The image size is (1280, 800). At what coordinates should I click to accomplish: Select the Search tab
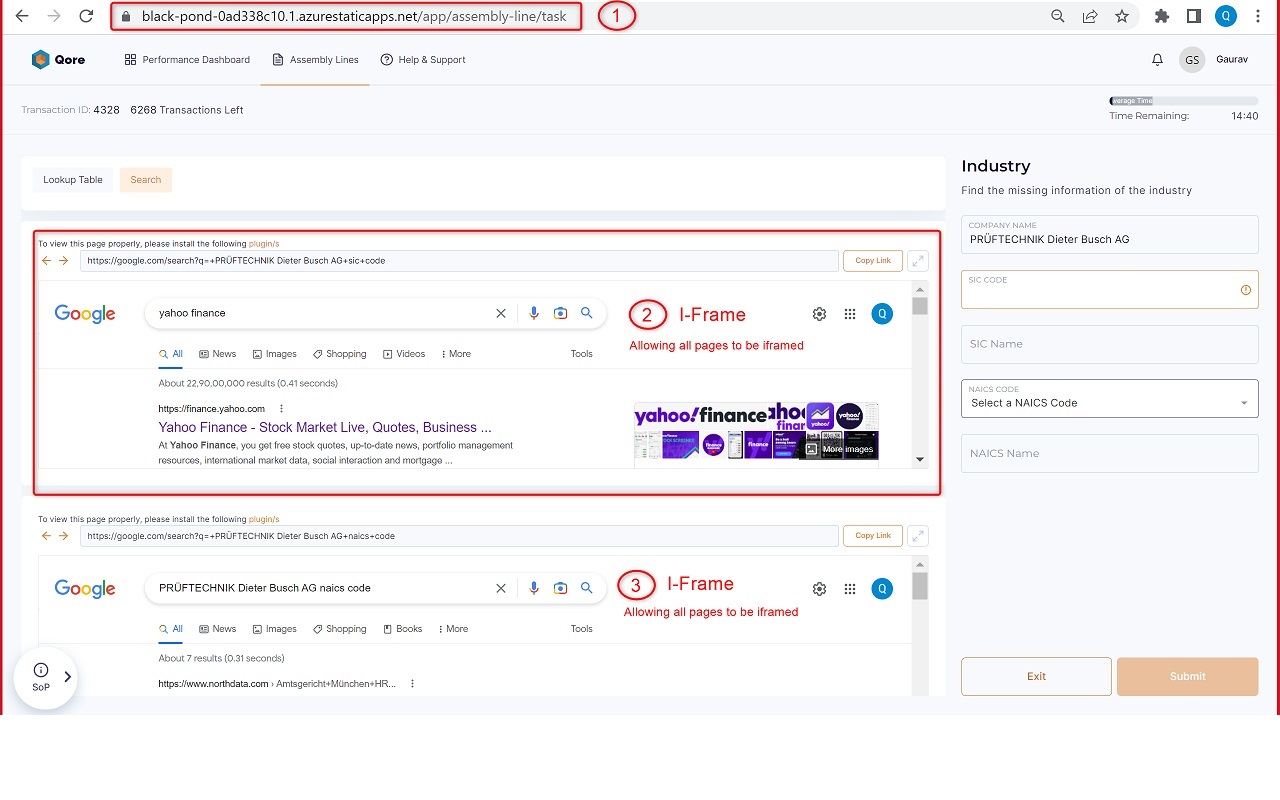tap(146, 180)
